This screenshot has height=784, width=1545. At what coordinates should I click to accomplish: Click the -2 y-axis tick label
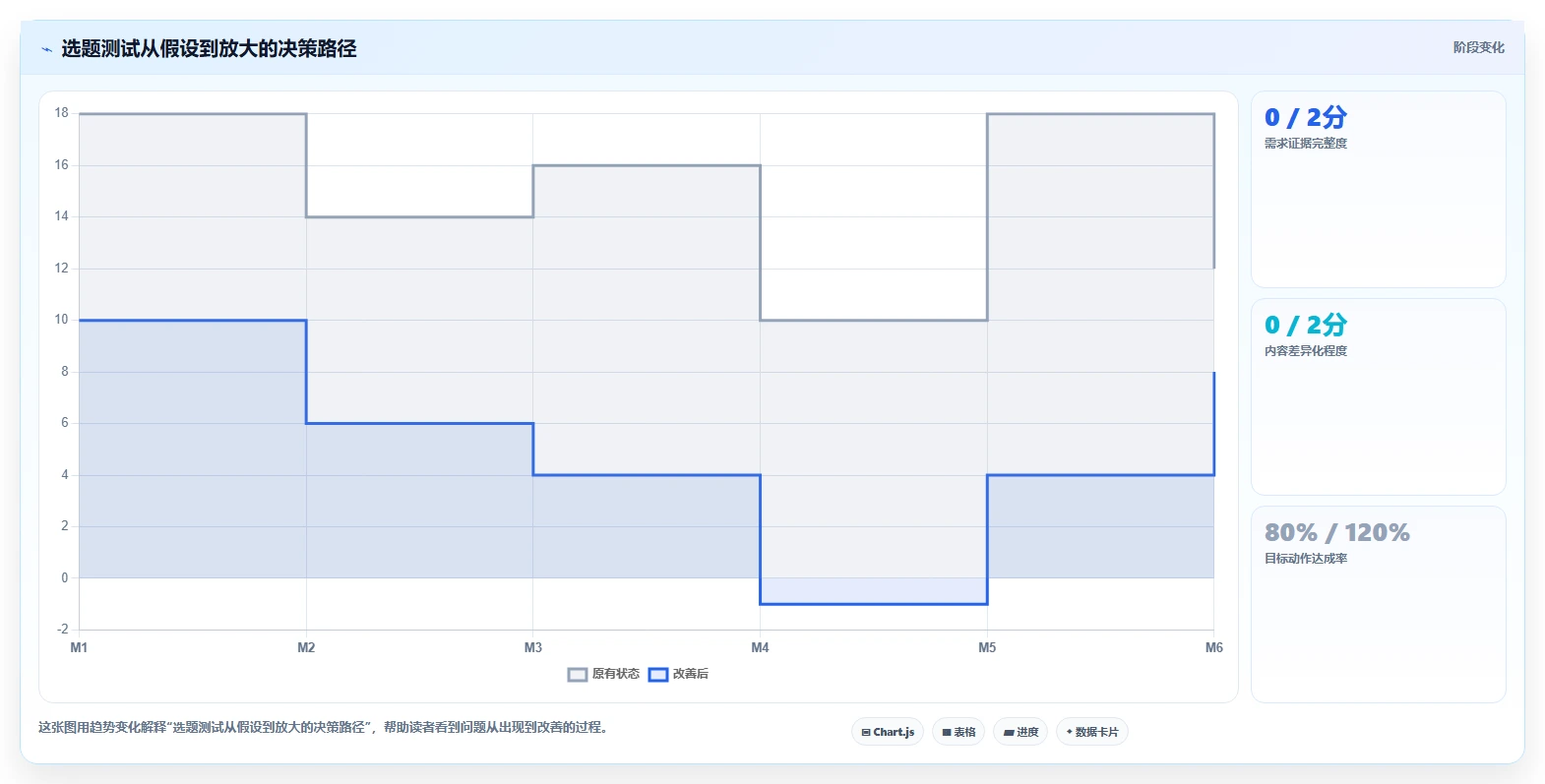pos(62,629)
